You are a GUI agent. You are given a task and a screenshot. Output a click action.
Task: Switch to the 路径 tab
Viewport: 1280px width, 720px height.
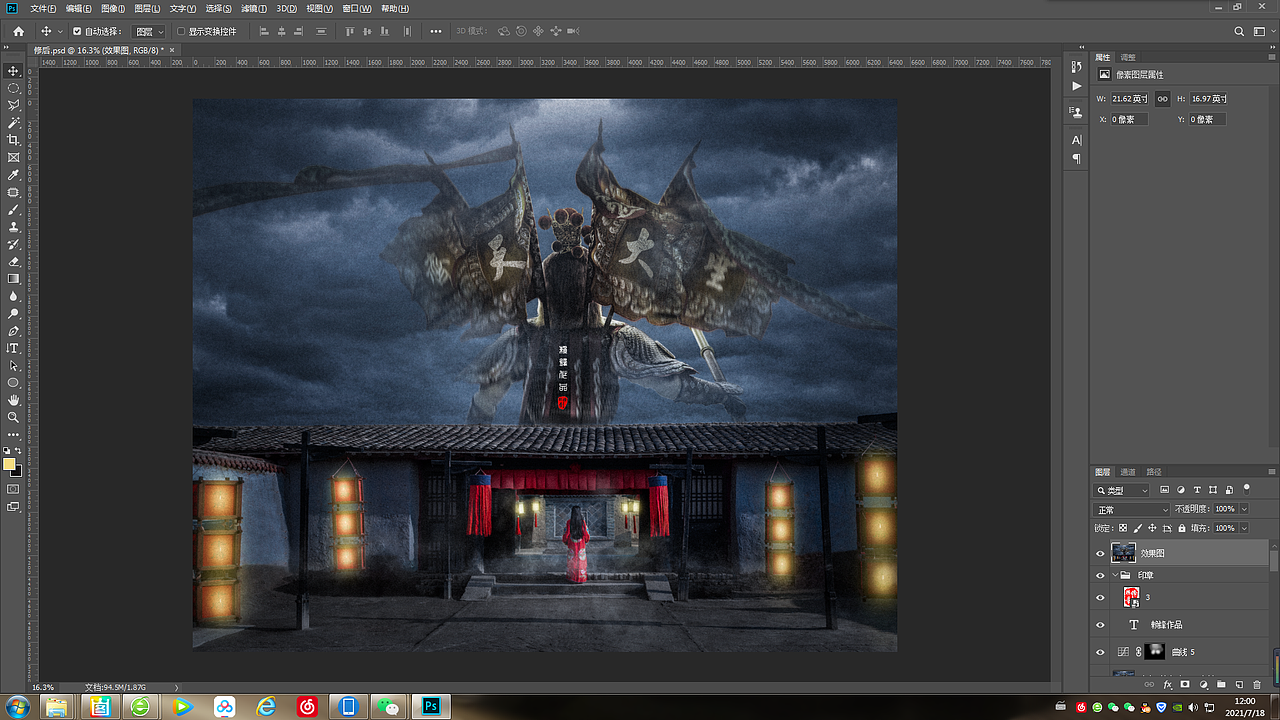(x=1154, y=472)
